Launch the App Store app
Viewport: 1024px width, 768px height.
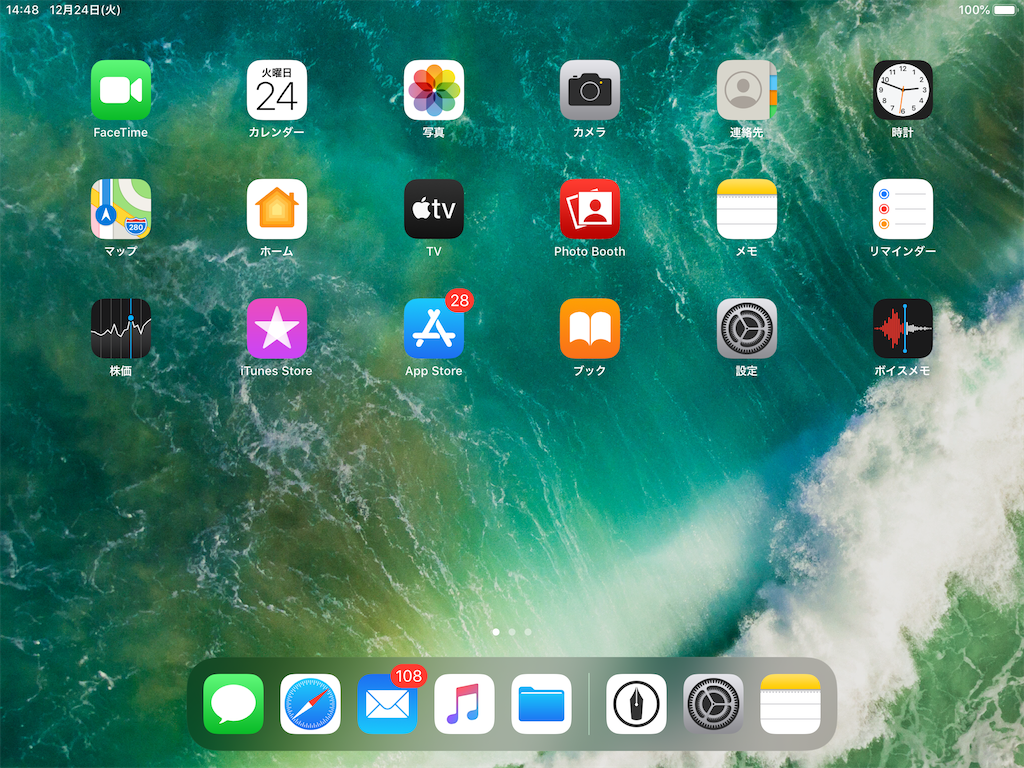click(434, 328)
